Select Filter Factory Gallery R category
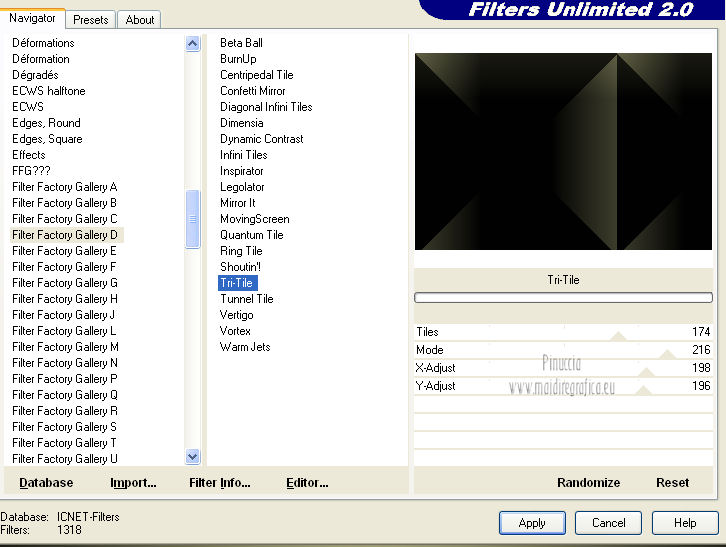The image size is (726, 547). [65, 411]
